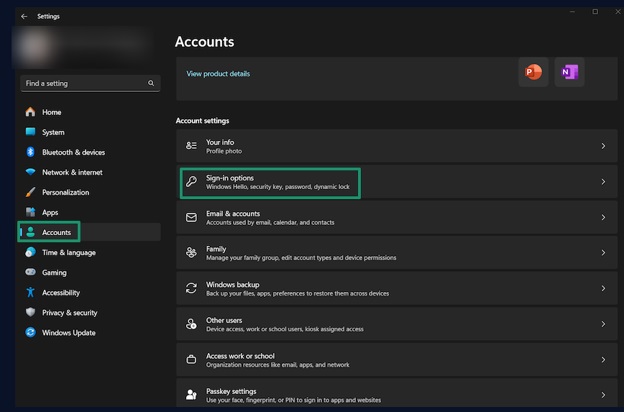This screenshot has height=412, width=624.
Task: Click the Your info profile icon
Action: coord(191,146)
